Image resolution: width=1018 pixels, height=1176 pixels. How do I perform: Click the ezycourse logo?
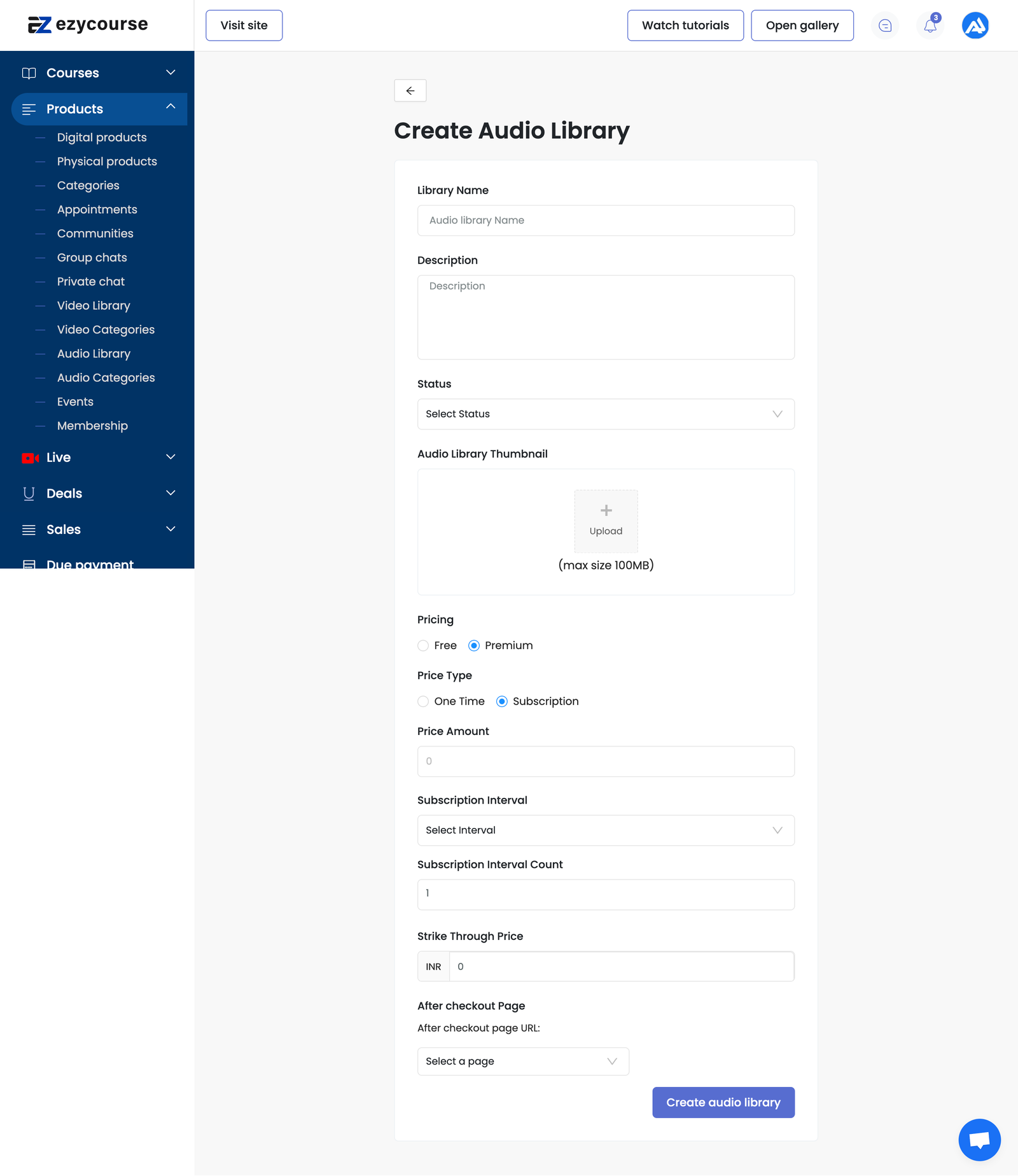pos(88,25)
